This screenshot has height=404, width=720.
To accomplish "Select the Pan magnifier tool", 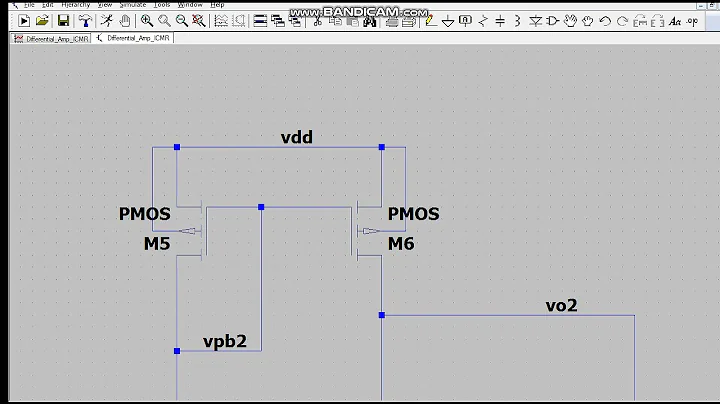I will [164, 21].
